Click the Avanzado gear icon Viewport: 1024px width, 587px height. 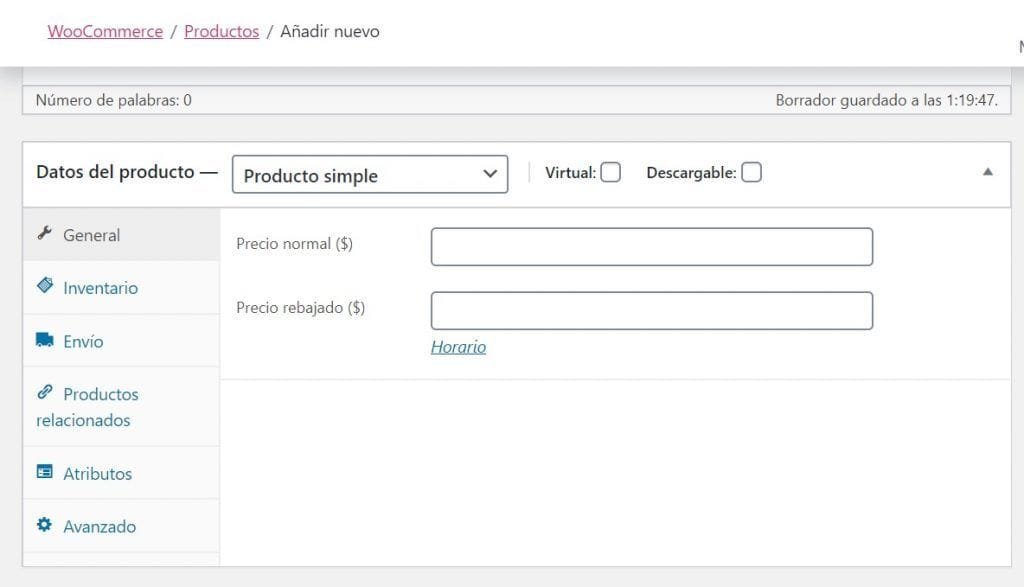pos(44,524)
